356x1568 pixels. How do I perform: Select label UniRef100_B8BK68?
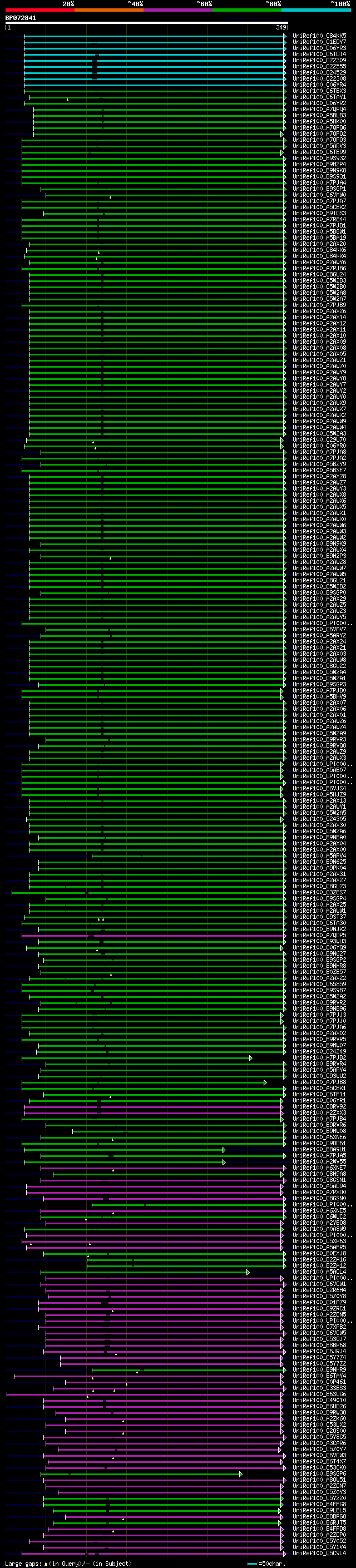(x=319, y=1344)
